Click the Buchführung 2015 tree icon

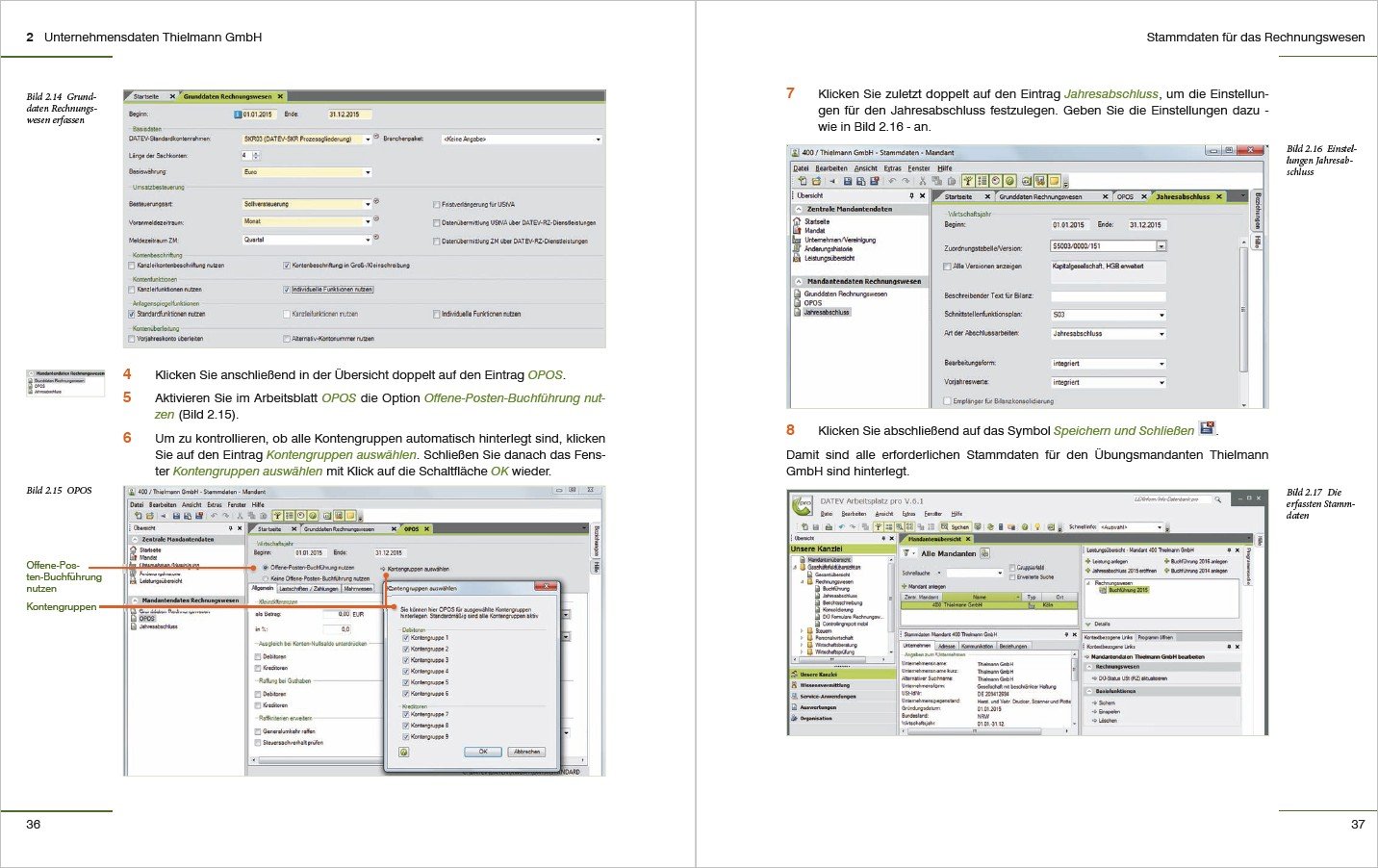[1103, 590]
